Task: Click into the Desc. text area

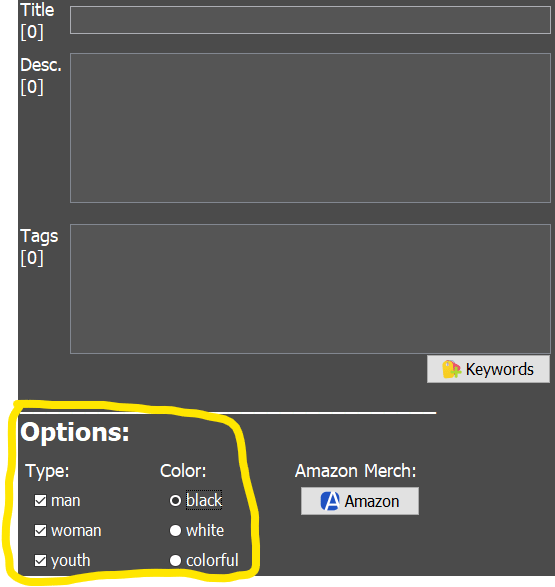Action: coord(310,128)
